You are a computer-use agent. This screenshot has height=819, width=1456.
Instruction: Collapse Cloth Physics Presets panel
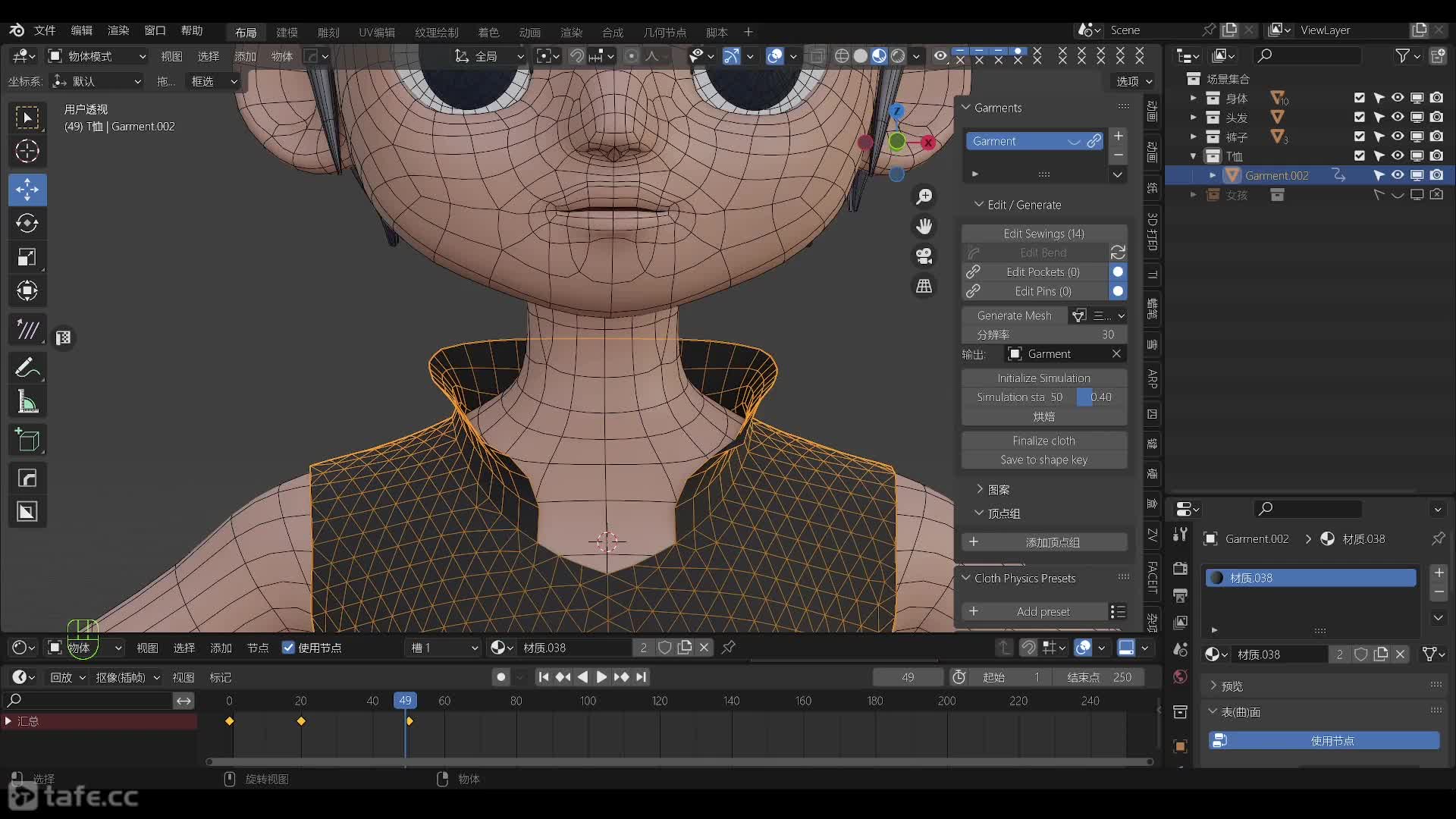point(966,578)
